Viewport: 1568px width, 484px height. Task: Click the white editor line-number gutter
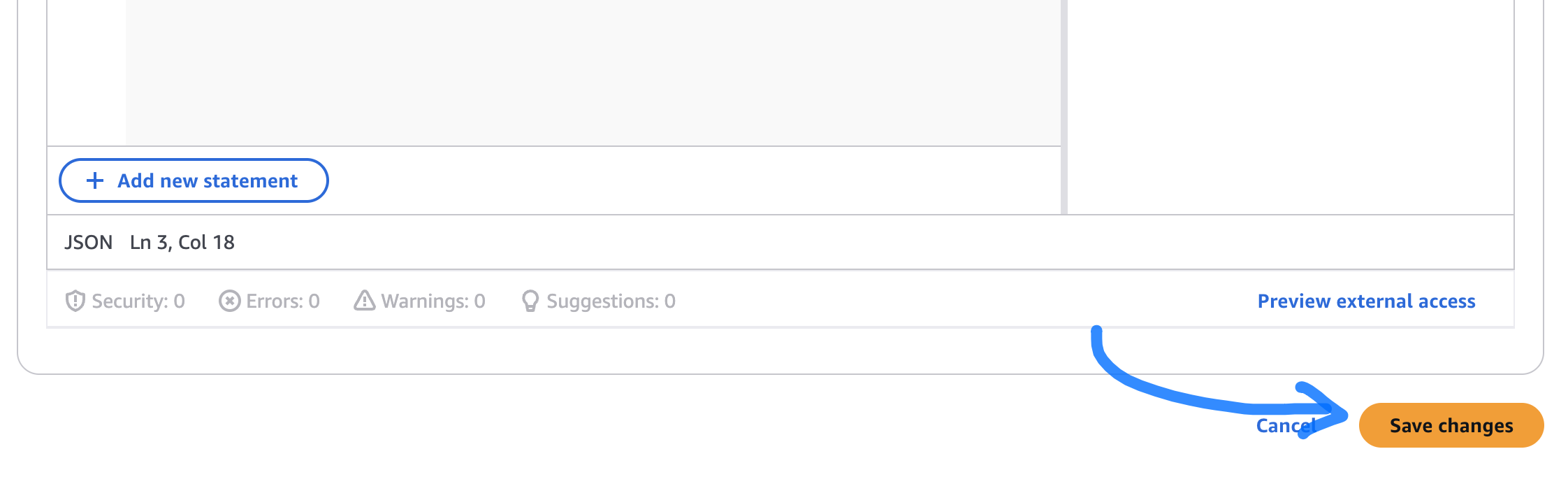pyautogui.click(x=87, y=70)
